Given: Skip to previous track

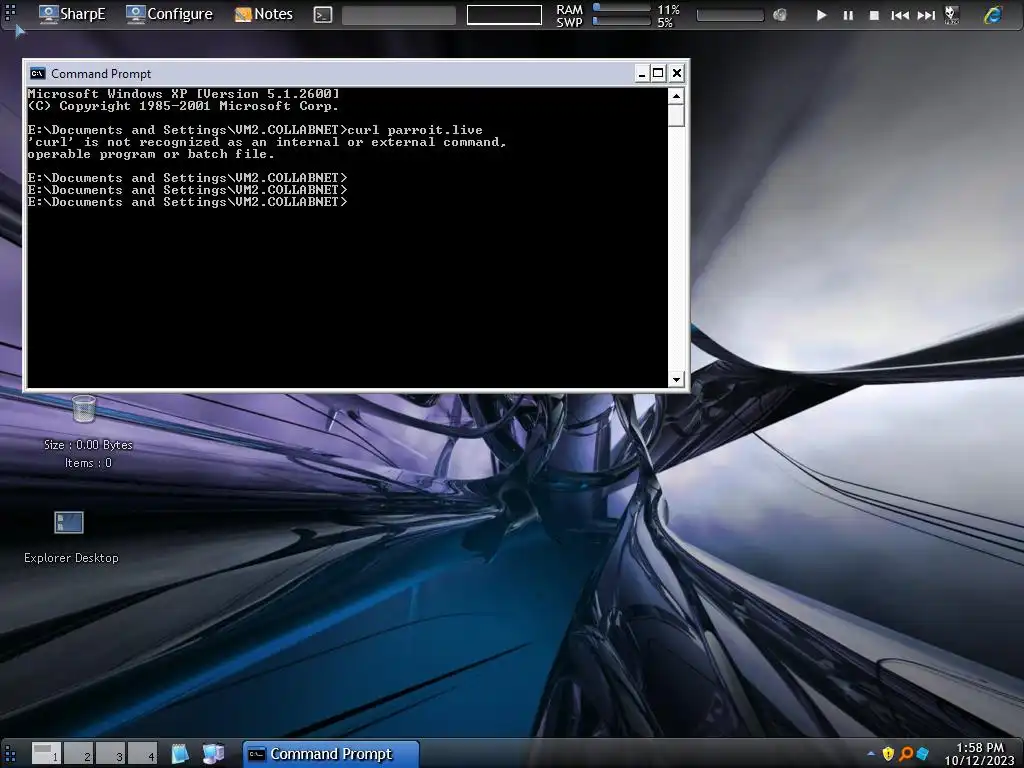Looking at the screenshot, I should pos(900,15).
